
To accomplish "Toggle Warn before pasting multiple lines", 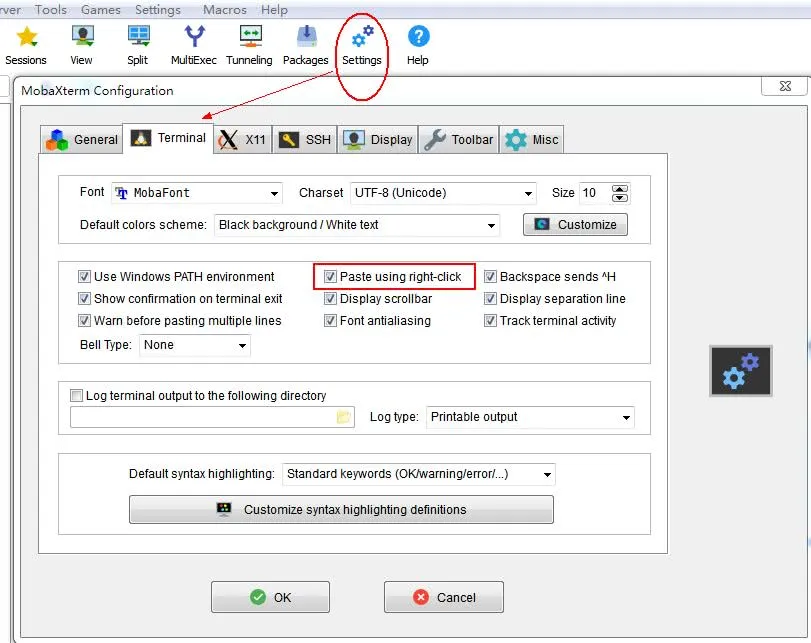I will (x=84, y=321).
